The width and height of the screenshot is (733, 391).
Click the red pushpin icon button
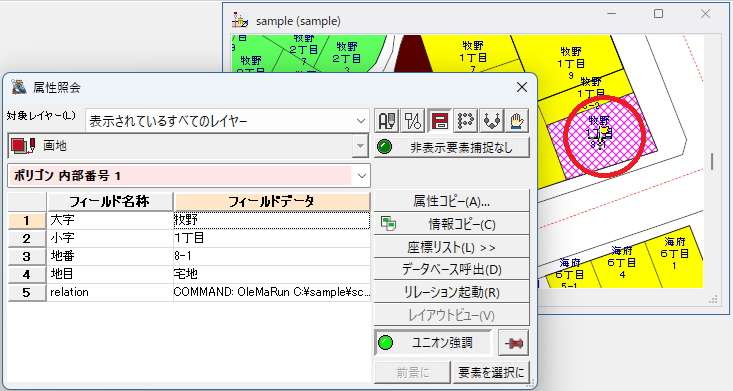tap(514, 343)
